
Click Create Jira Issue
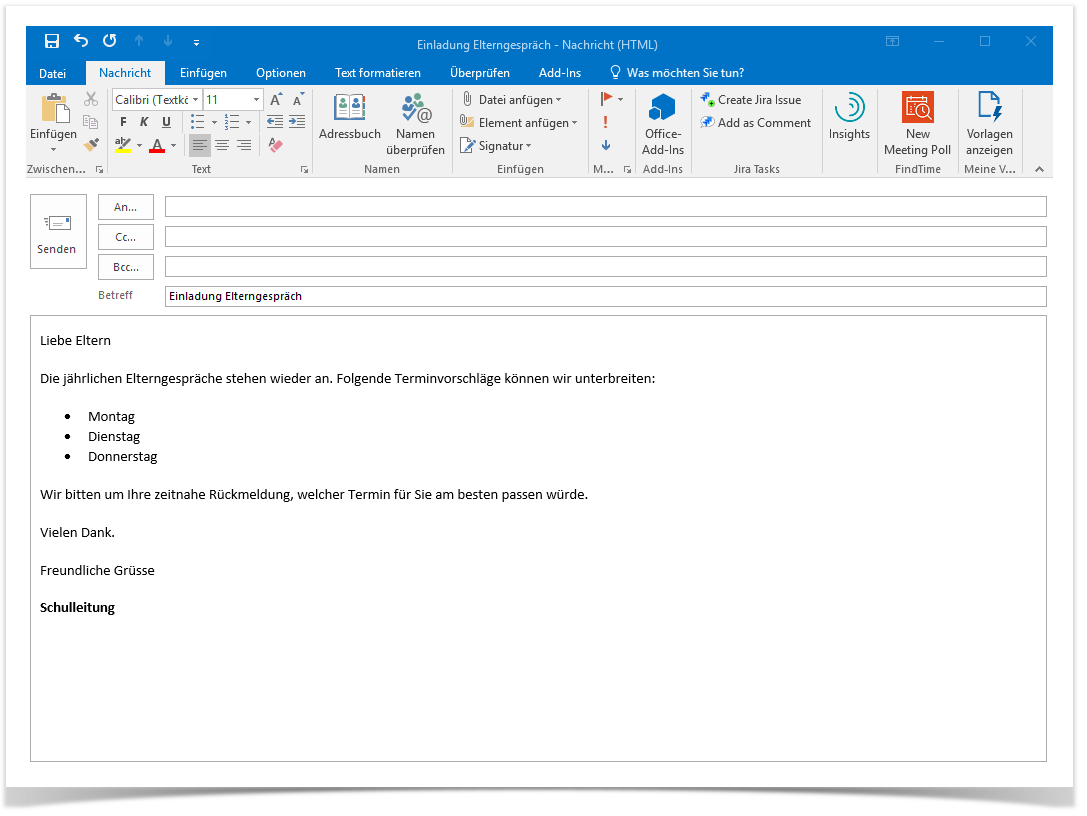(751, 100)
